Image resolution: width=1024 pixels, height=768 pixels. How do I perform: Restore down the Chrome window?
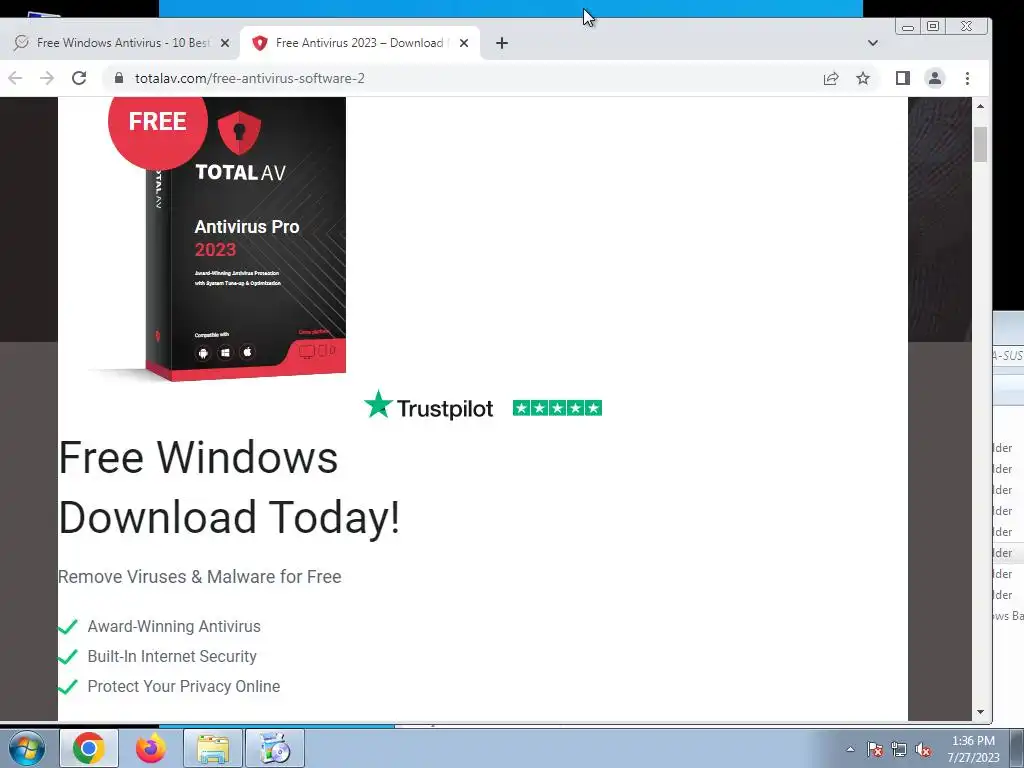click(x=933, y=27)
